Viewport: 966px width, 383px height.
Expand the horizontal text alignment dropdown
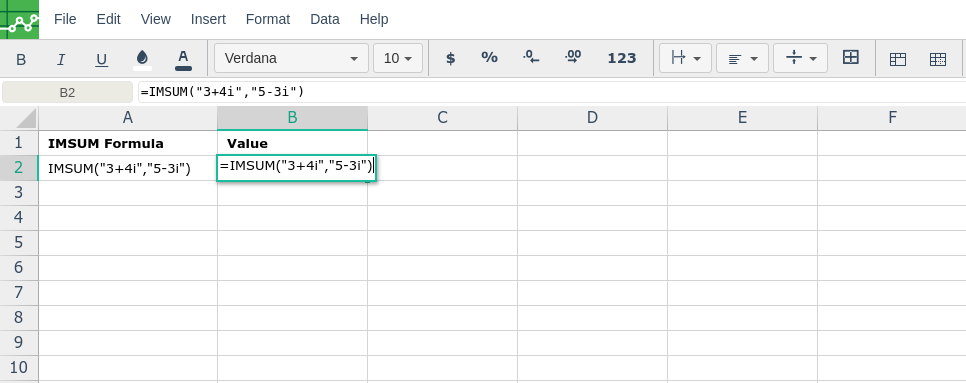click(x=742, y=58)
